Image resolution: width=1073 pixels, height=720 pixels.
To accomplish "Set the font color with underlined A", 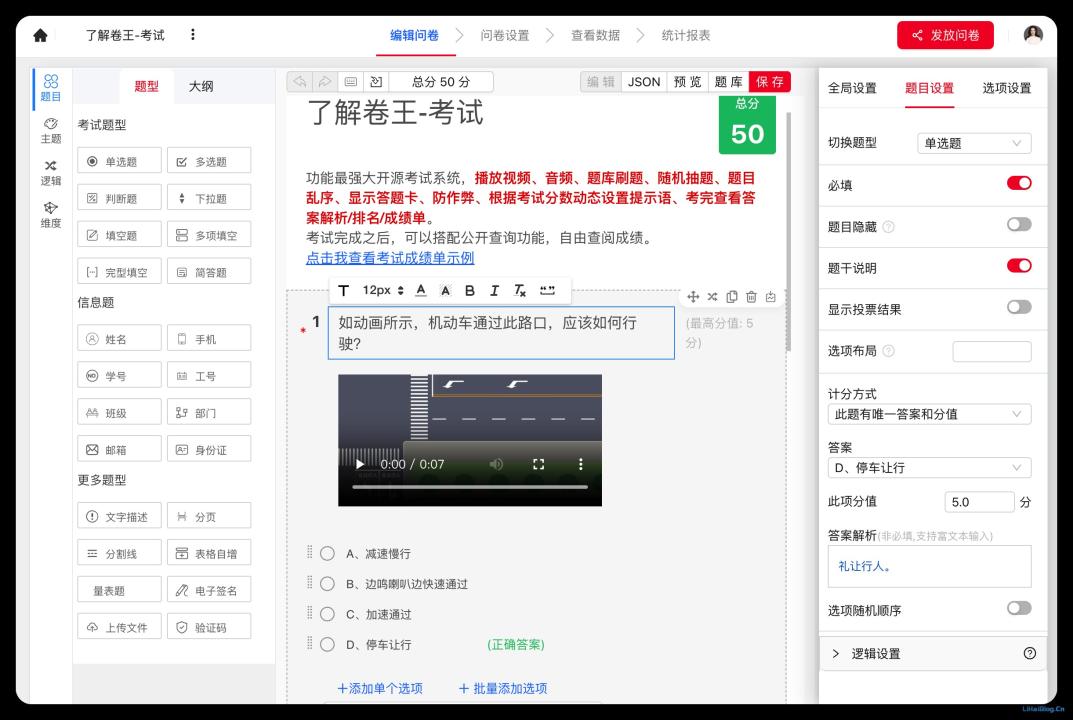I will tap(421, 291).
